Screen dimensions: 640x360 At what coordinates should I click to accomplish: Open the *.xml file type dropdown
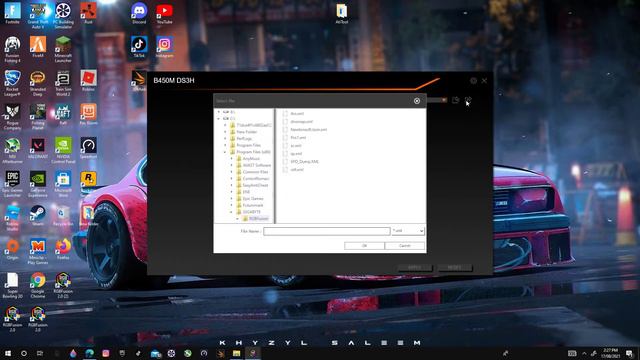(x=408, y=231)
